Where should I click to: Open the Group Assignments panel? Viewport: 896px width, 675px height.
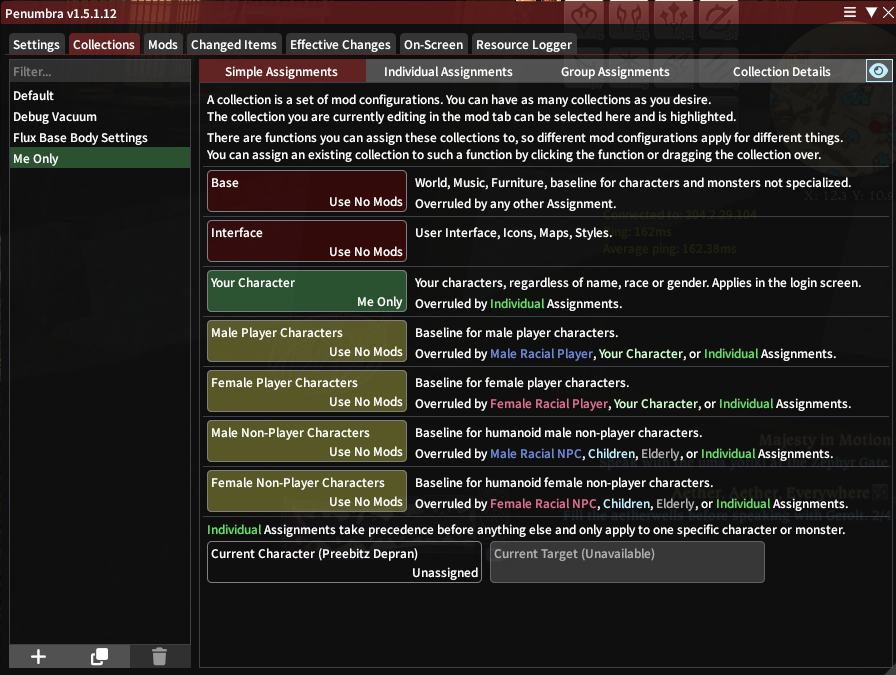[615, 71]
